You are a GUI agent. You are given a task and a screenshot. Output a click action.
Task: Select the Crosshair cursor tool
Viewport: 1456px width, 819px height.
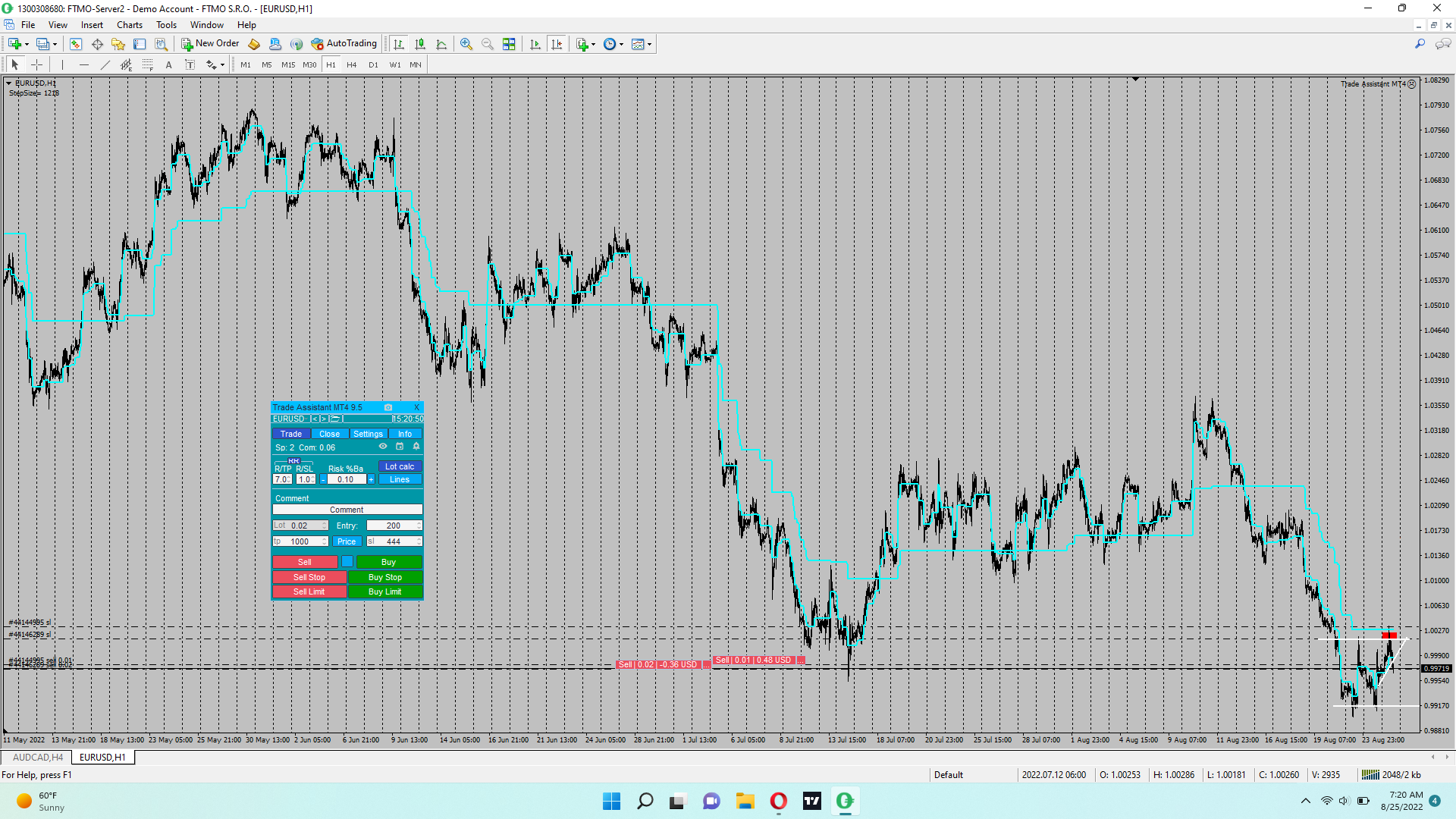[36, 65]
